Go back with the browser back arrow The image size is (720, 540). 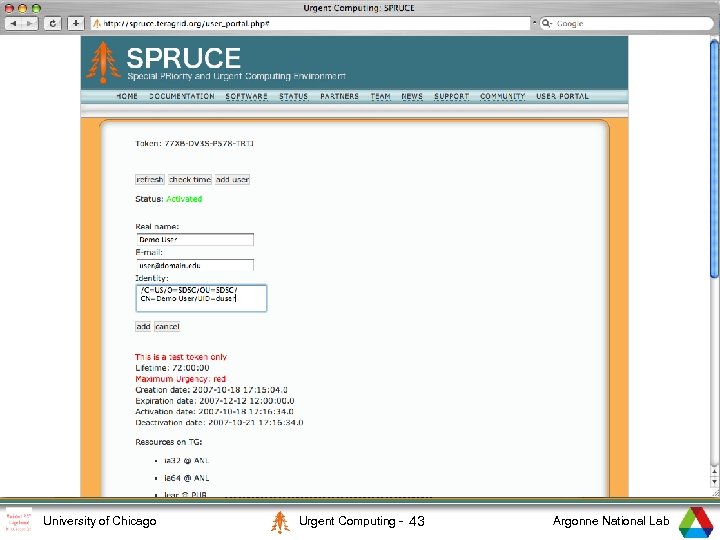click(x=13, y=23)
